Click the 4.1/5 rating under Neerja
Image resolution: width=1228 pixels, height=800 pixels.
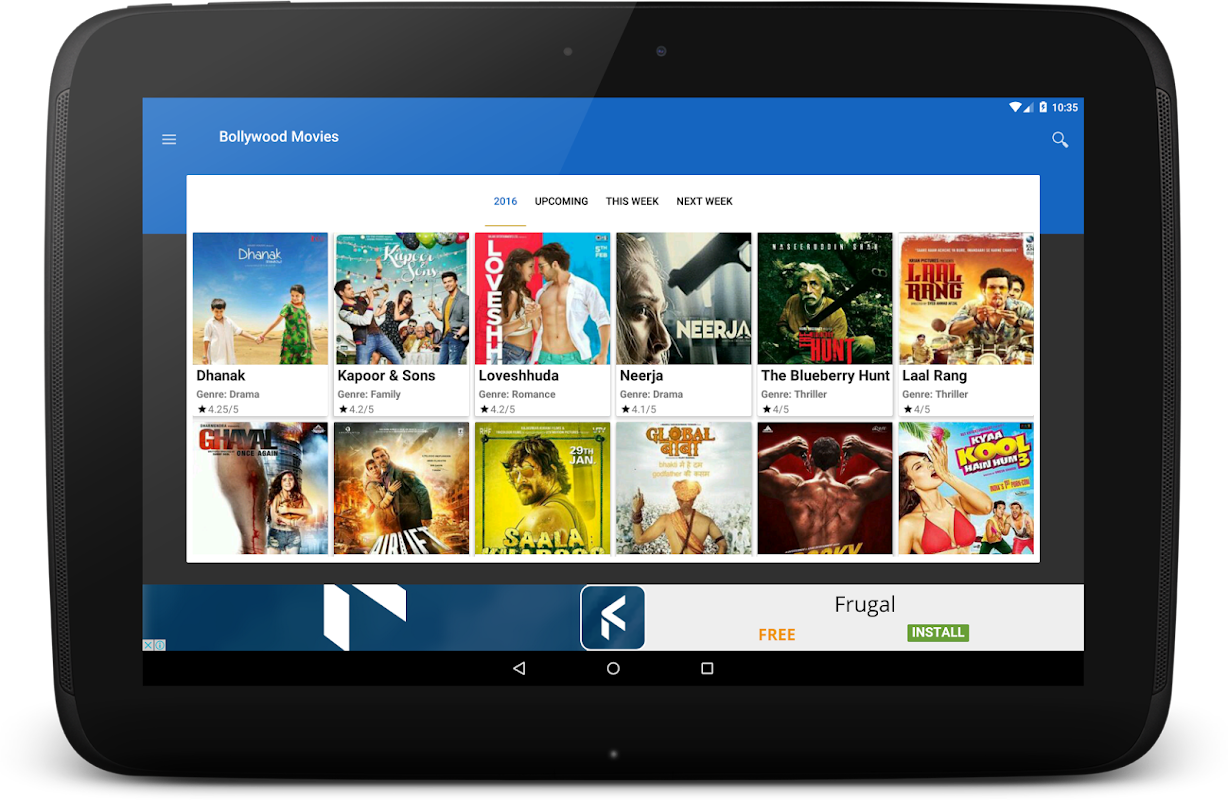click(x=638, y=409)
